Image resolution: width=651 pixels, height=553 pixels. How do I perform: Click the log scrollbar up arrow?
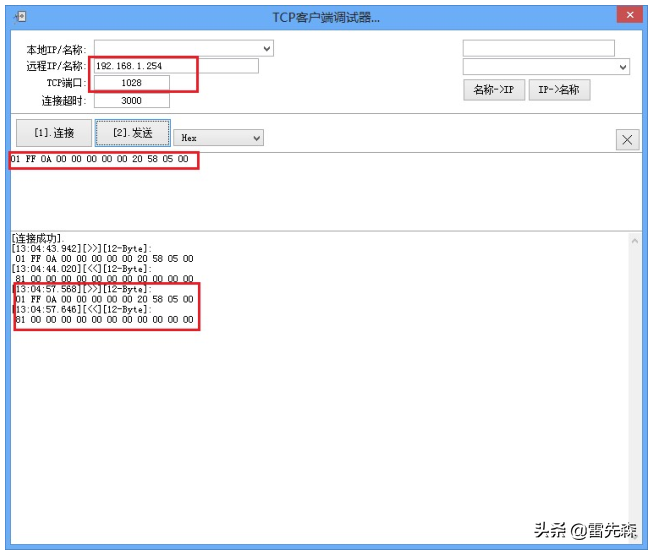634,240
